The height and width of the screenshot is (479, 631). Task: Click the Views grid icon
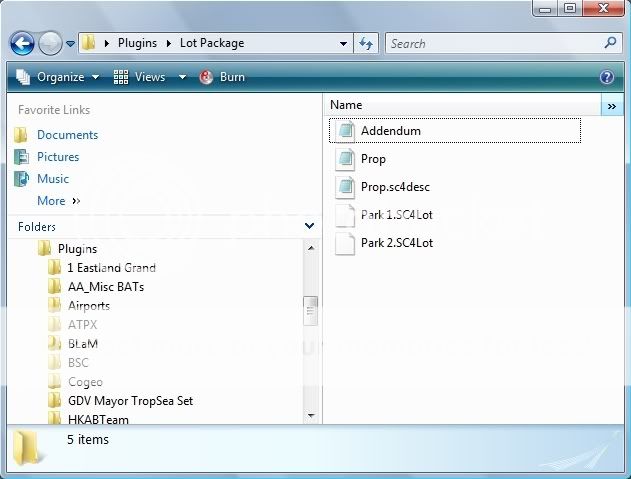tap(121, 77)
